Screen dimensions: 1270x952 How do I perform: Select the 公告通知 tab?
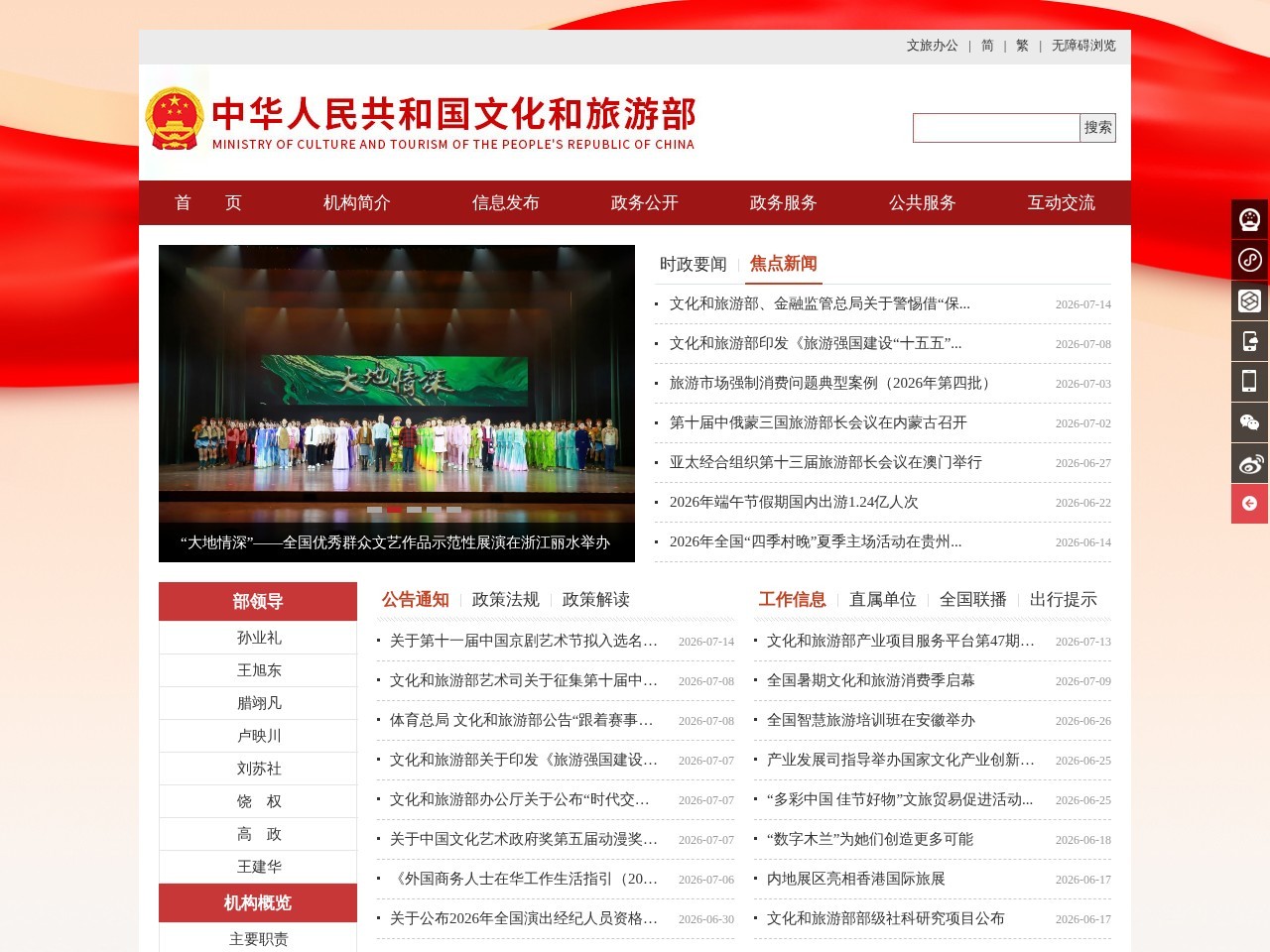[x=416, y=599]
